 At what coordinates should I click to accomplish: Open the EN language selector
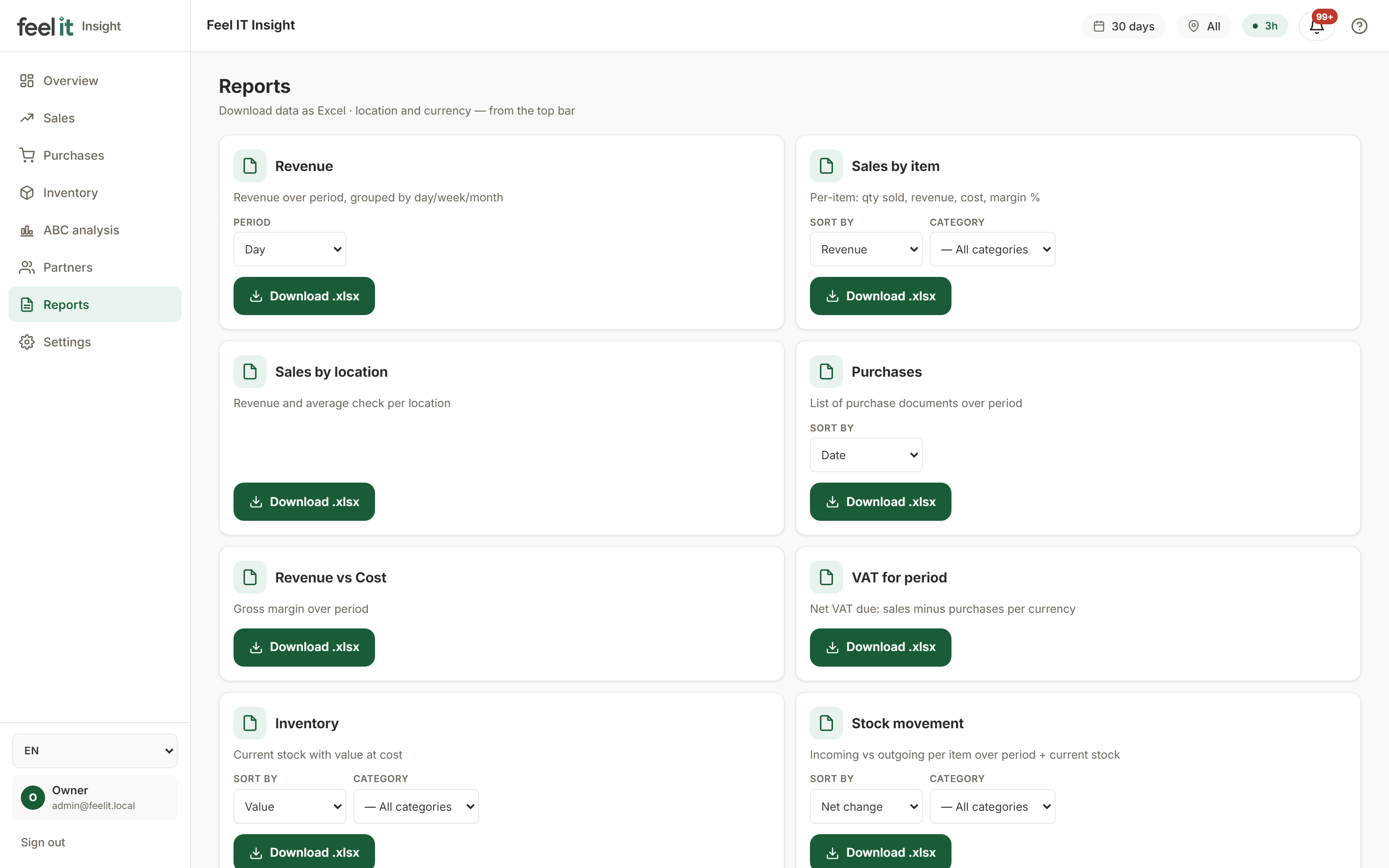tap(95, 750)
